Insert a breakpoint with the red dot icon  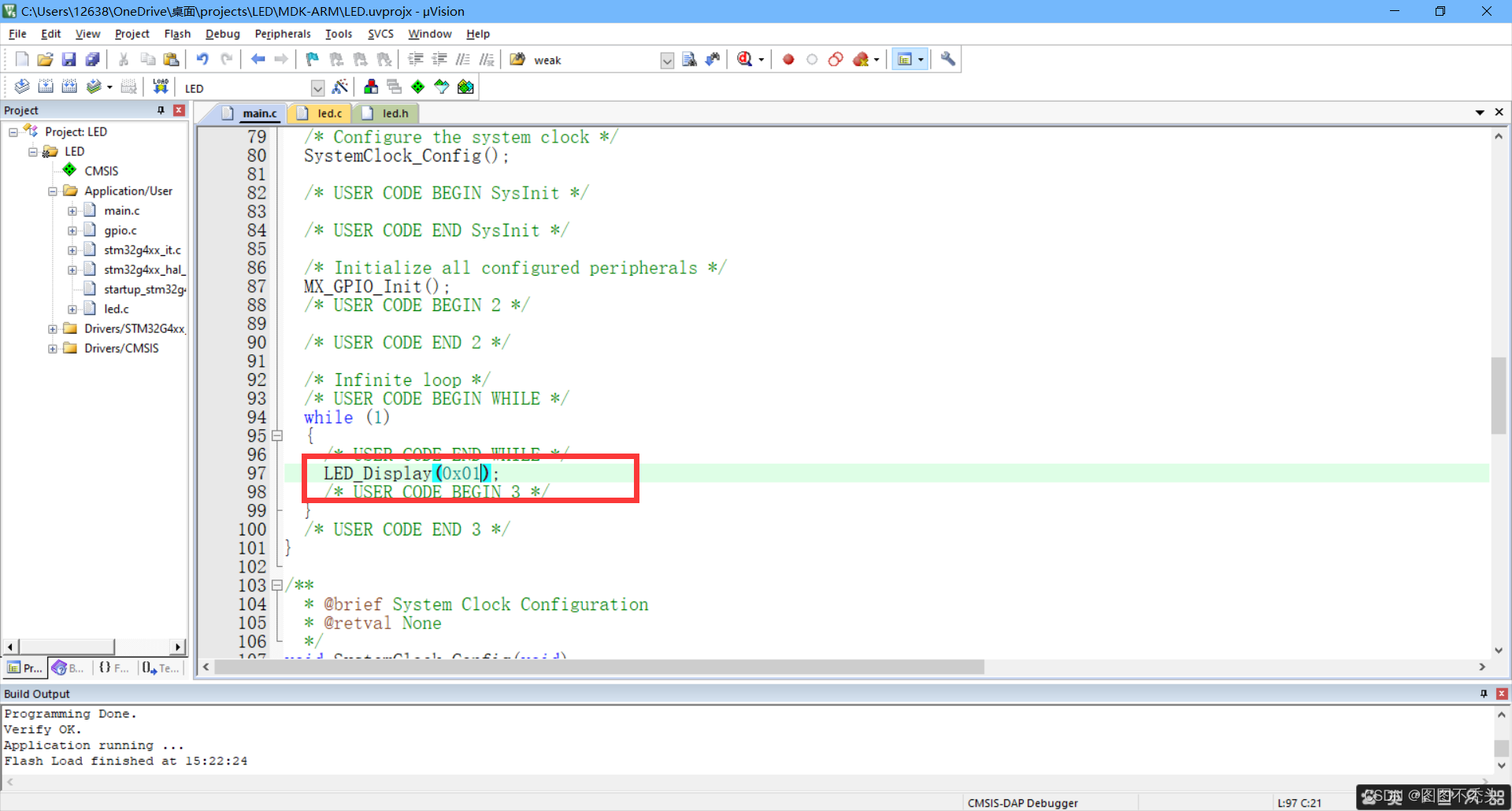pyautogui.click(x=787, y=59)
